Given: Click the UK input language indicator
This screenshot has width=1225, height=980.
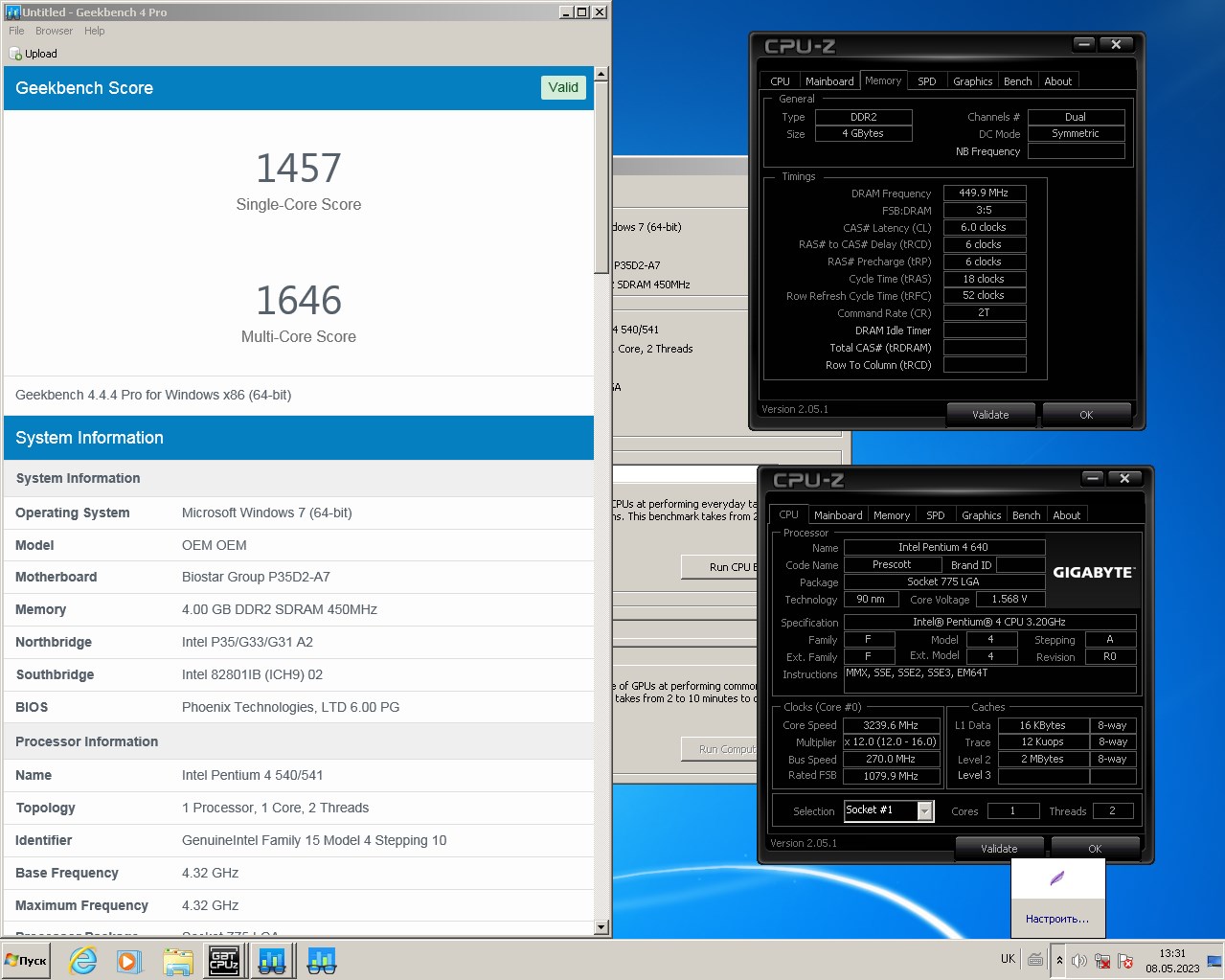Looking at the screenshot, I should coord(1009,959).
